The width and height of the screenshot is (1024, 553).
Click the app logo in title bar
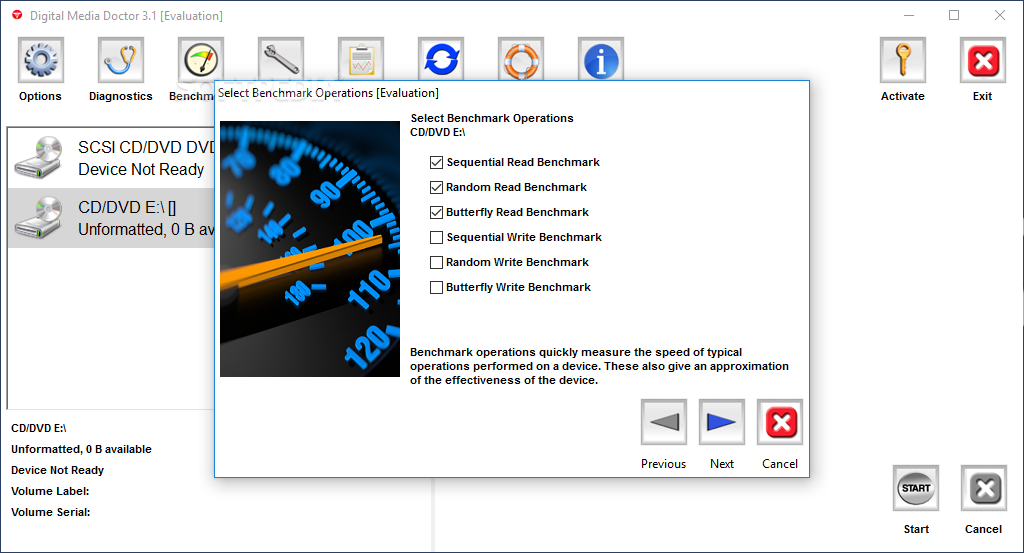[17, 15]
